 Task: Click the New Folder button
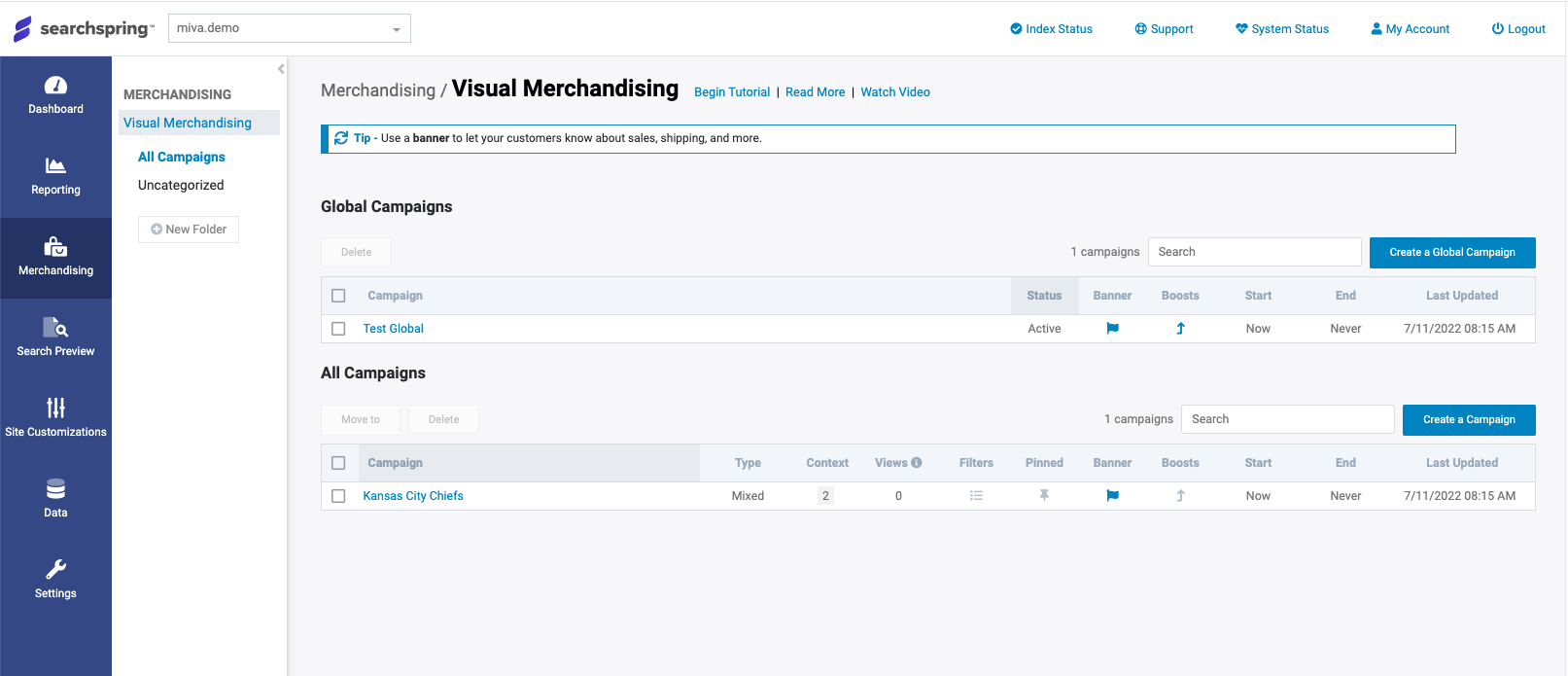[x=189, y=230]
